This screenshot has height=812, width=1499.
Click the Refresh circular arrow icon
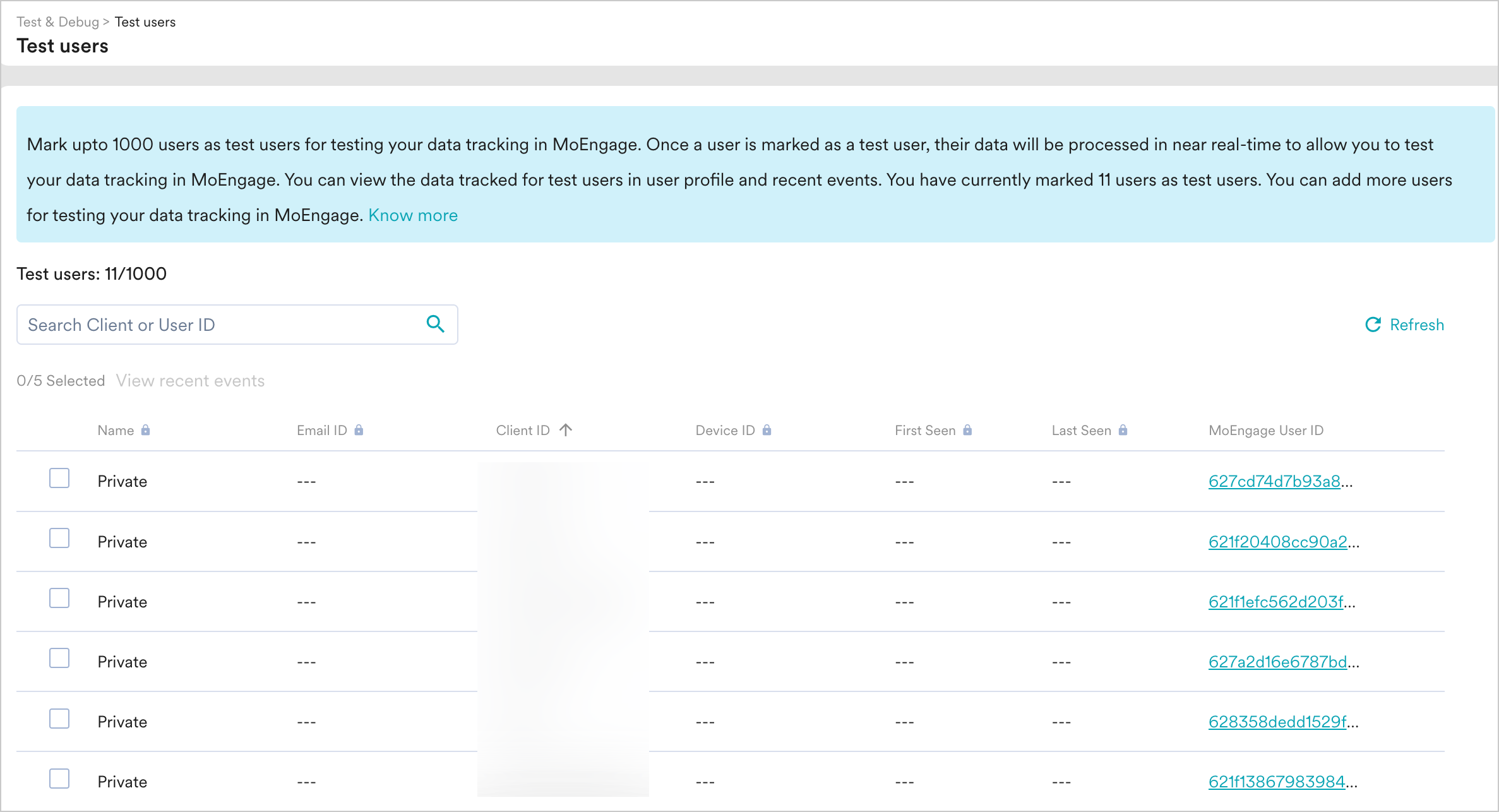tap(1373, 325)
